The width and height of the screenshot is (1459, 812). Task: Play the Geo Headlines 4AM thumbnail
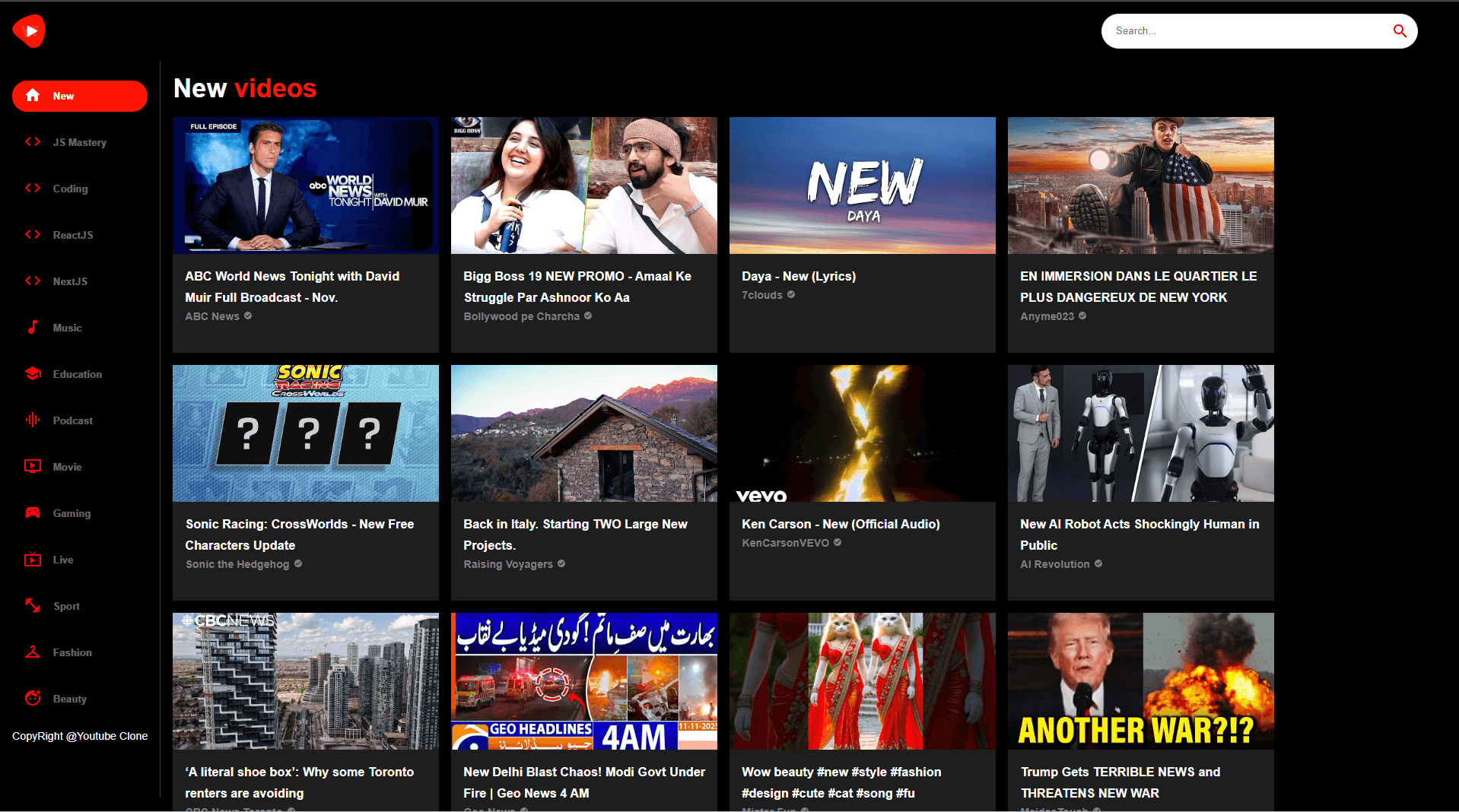tap(584, 681)
